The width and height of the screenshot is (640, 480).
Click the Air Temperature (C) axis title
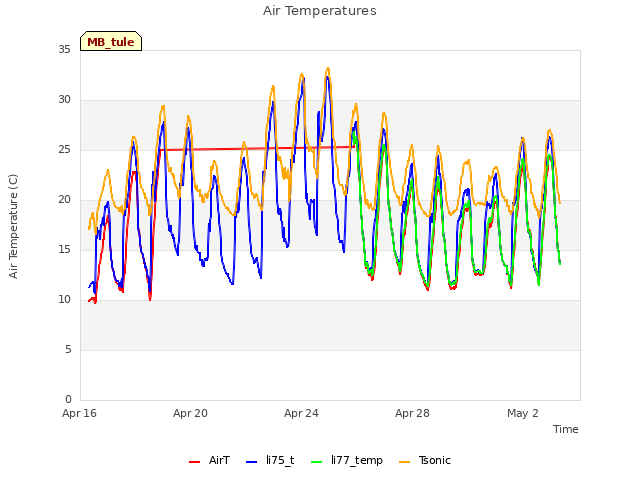[x=13, y=226]
